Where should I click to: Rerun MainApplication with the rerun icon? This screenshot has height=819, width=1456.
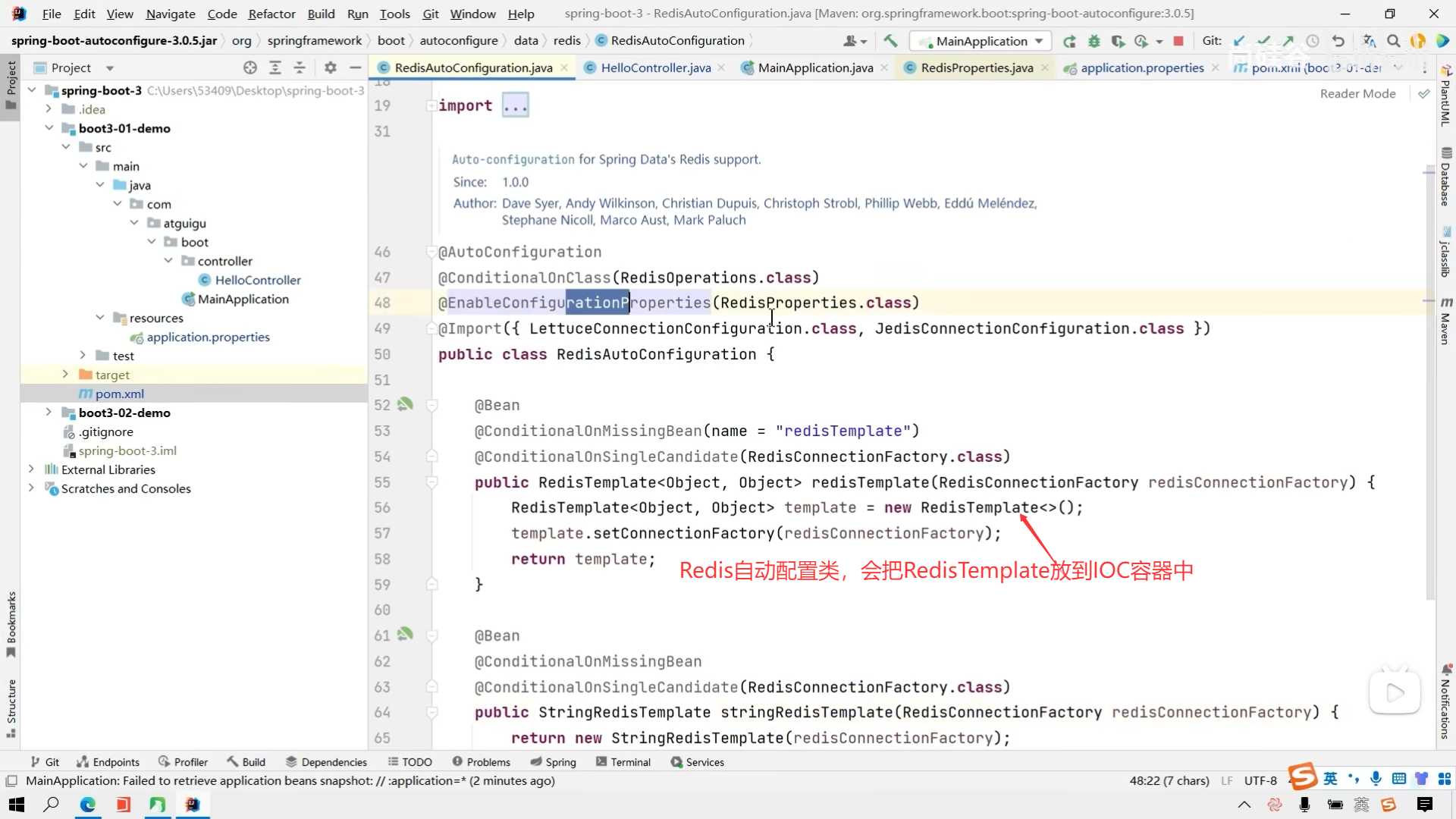pos(1069,41)
